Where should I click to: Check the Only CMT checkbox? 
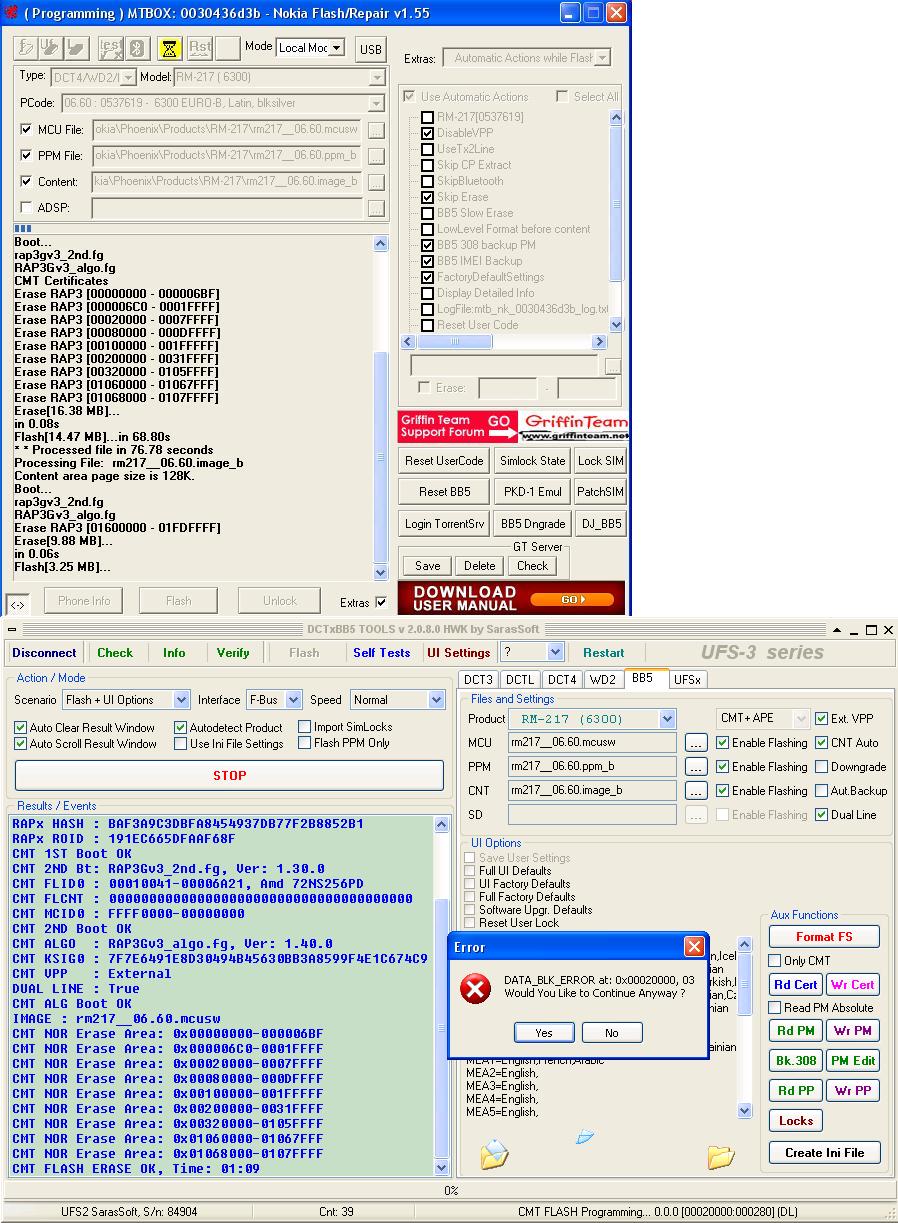coord(775,961)
